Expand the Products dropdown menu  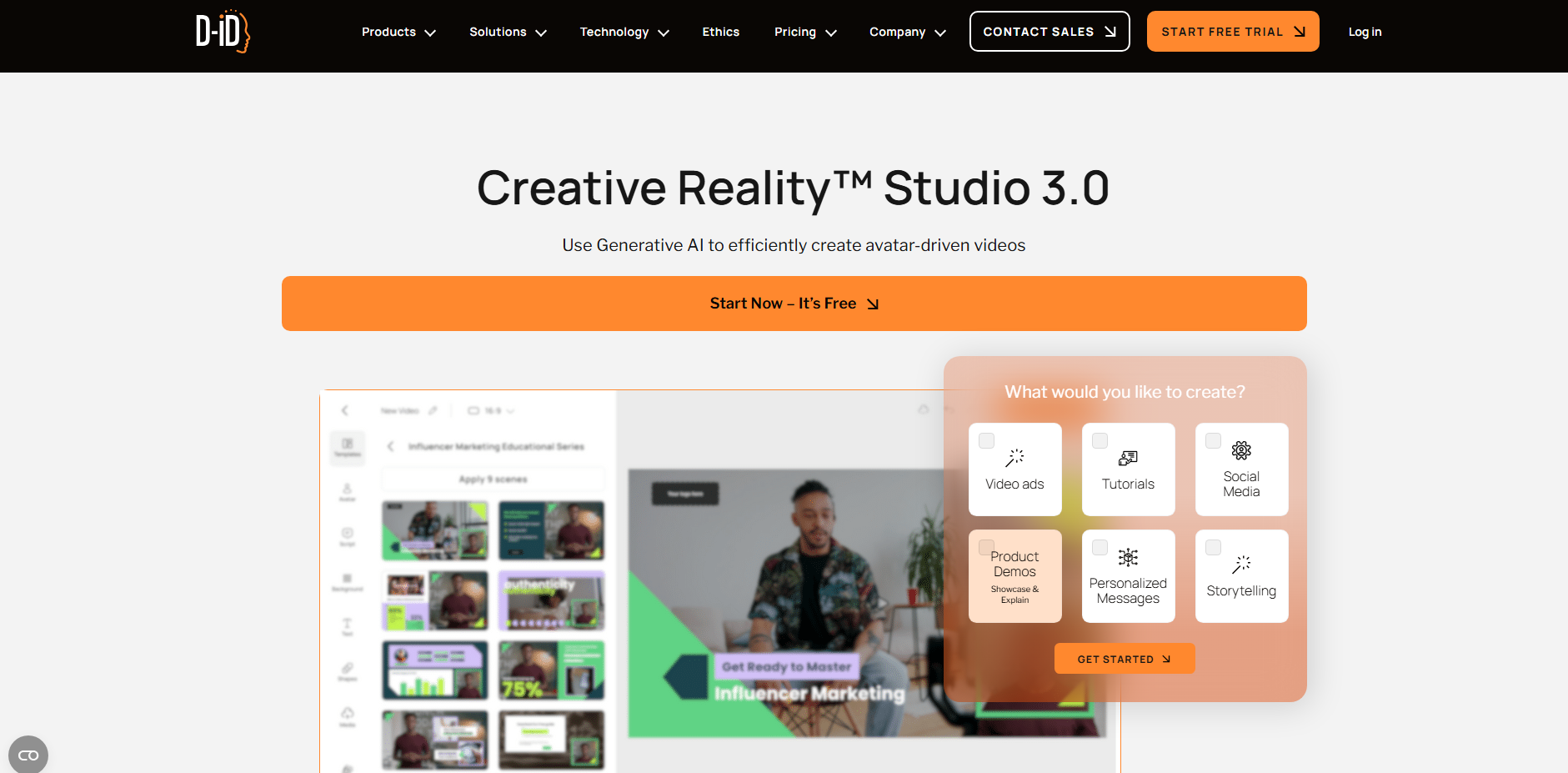[x=398, y=32]
